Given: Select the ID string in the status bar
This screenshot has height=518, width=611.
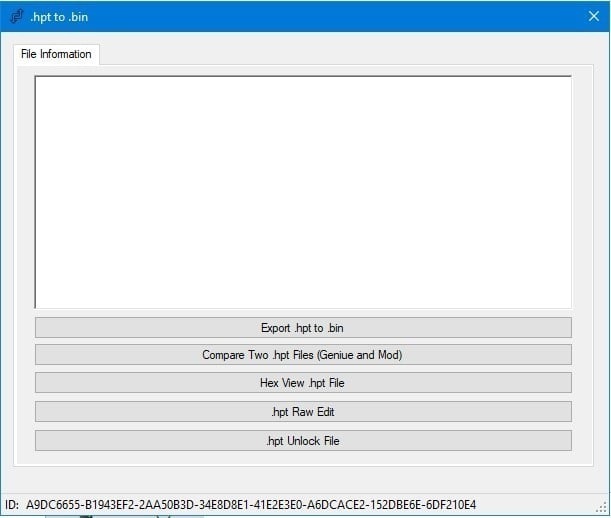Looking at the screenshot, I should [x=251, y=505].
